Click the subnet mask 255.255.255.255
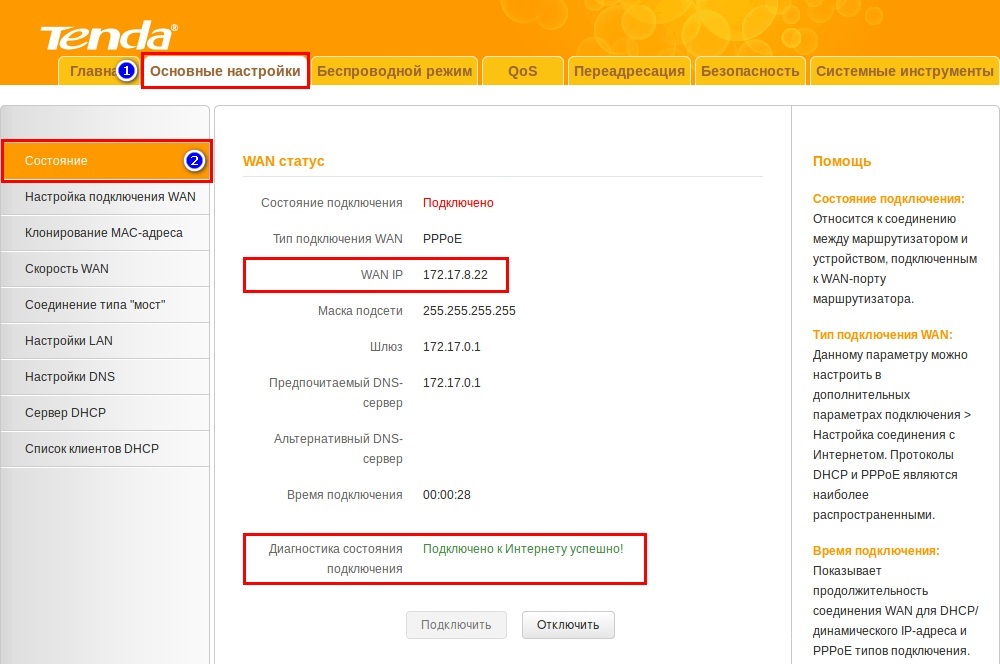The height and width of the screenshot is (664, 1000). coord(469,311)
